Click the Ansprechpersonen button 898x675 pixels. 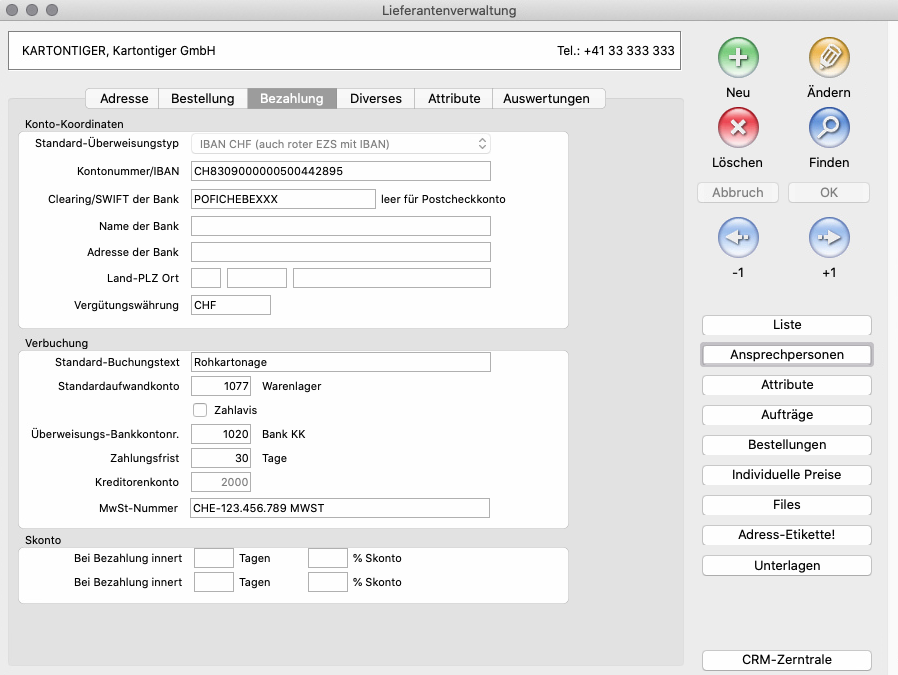click(x=787, y=355)
